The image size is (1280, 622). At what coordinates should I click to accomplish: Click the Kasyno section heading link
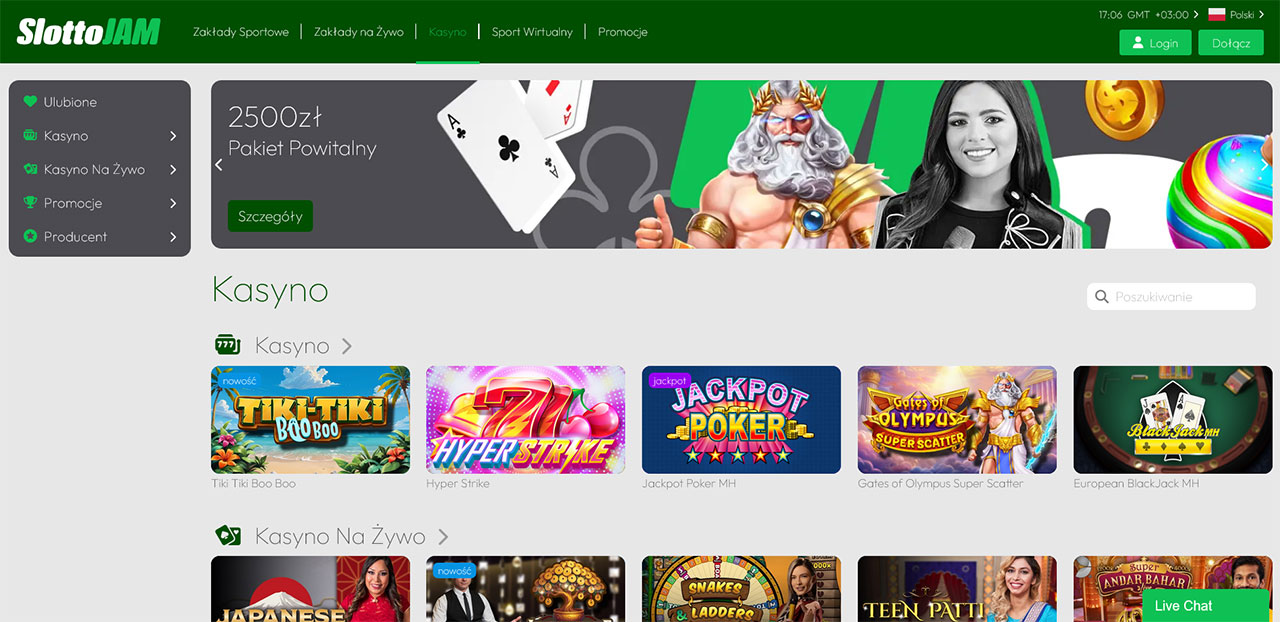tap(292, 346)
